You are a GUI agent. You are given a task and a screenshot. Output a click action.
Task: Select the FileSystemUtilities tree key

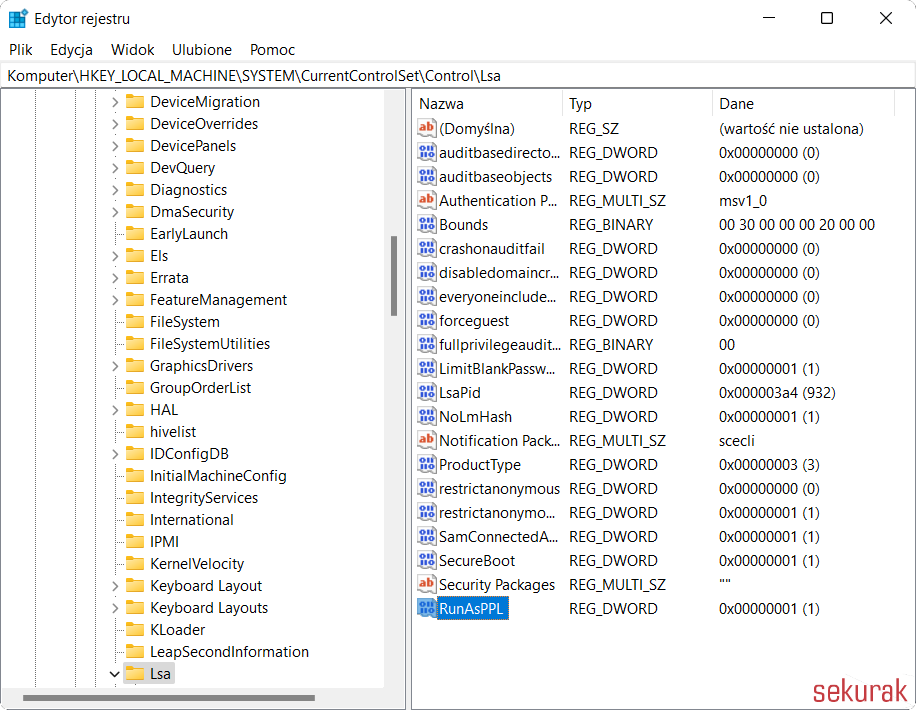click(x=210, y=344)
